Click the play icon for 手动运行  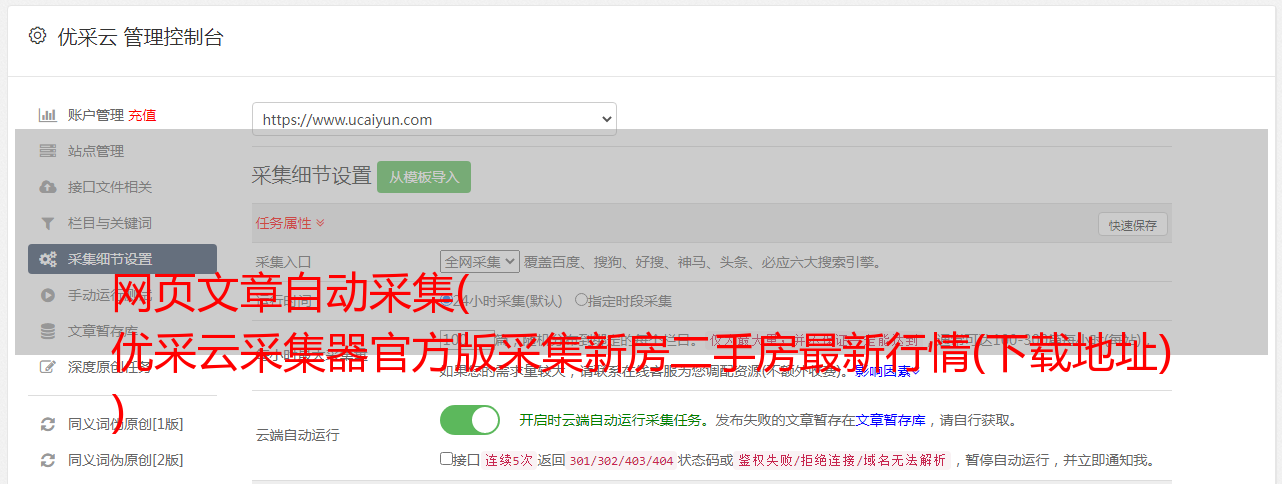(47, 295)
